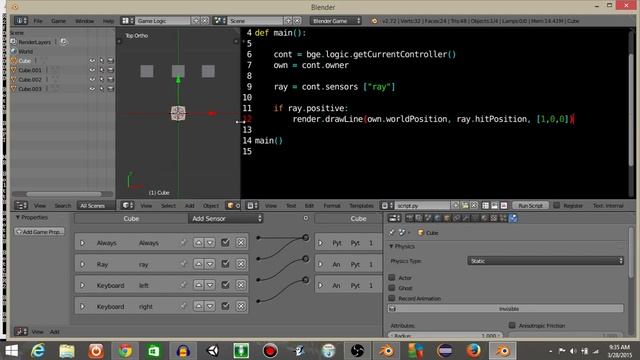
Task: Open the Add Sensor dropdown
Action: pyautogui.click(x=226, y=219)
